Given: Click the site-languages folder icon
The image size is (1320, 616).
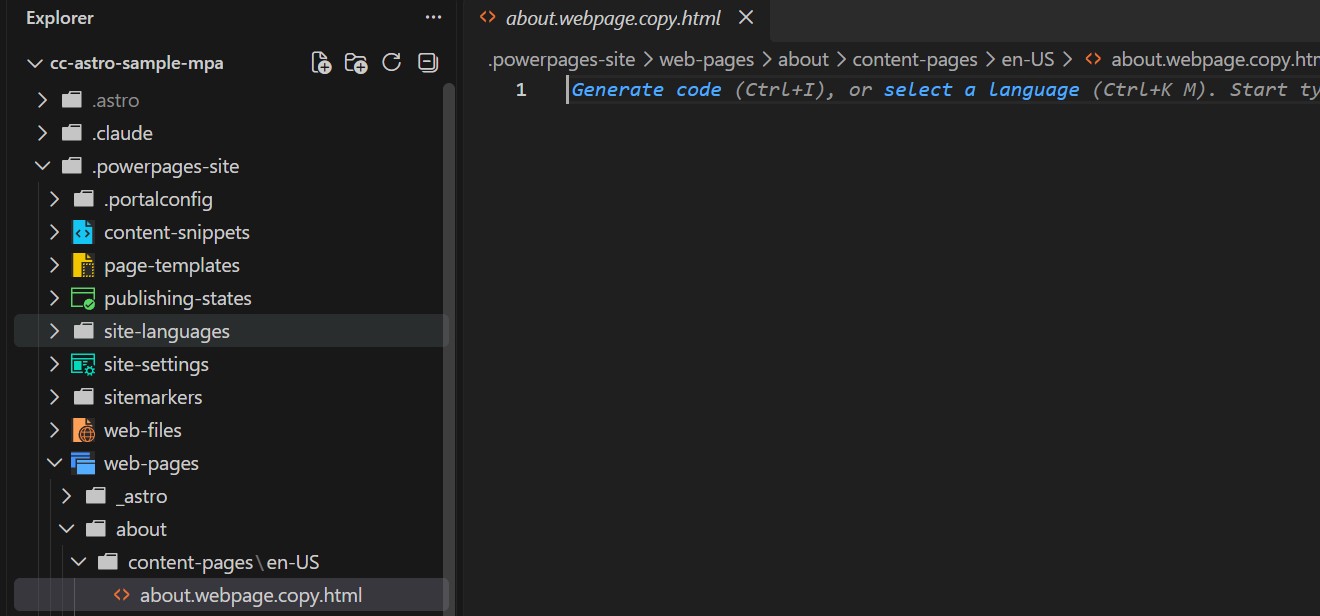Looking at the screenshot, I should [x=83, y=331].
